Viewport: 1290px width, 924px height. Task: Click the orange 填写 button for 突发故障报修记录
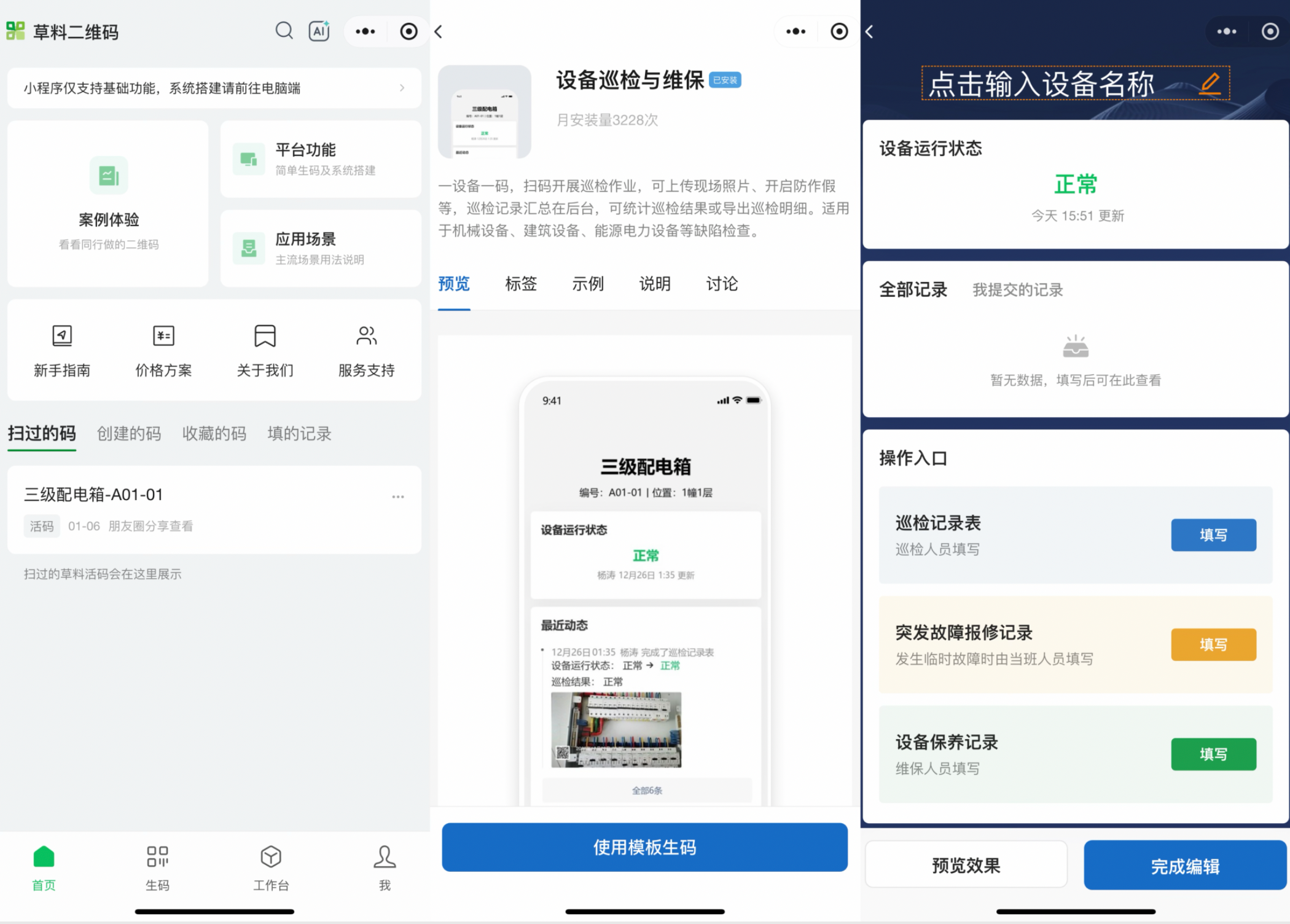tap(1213, 644)
